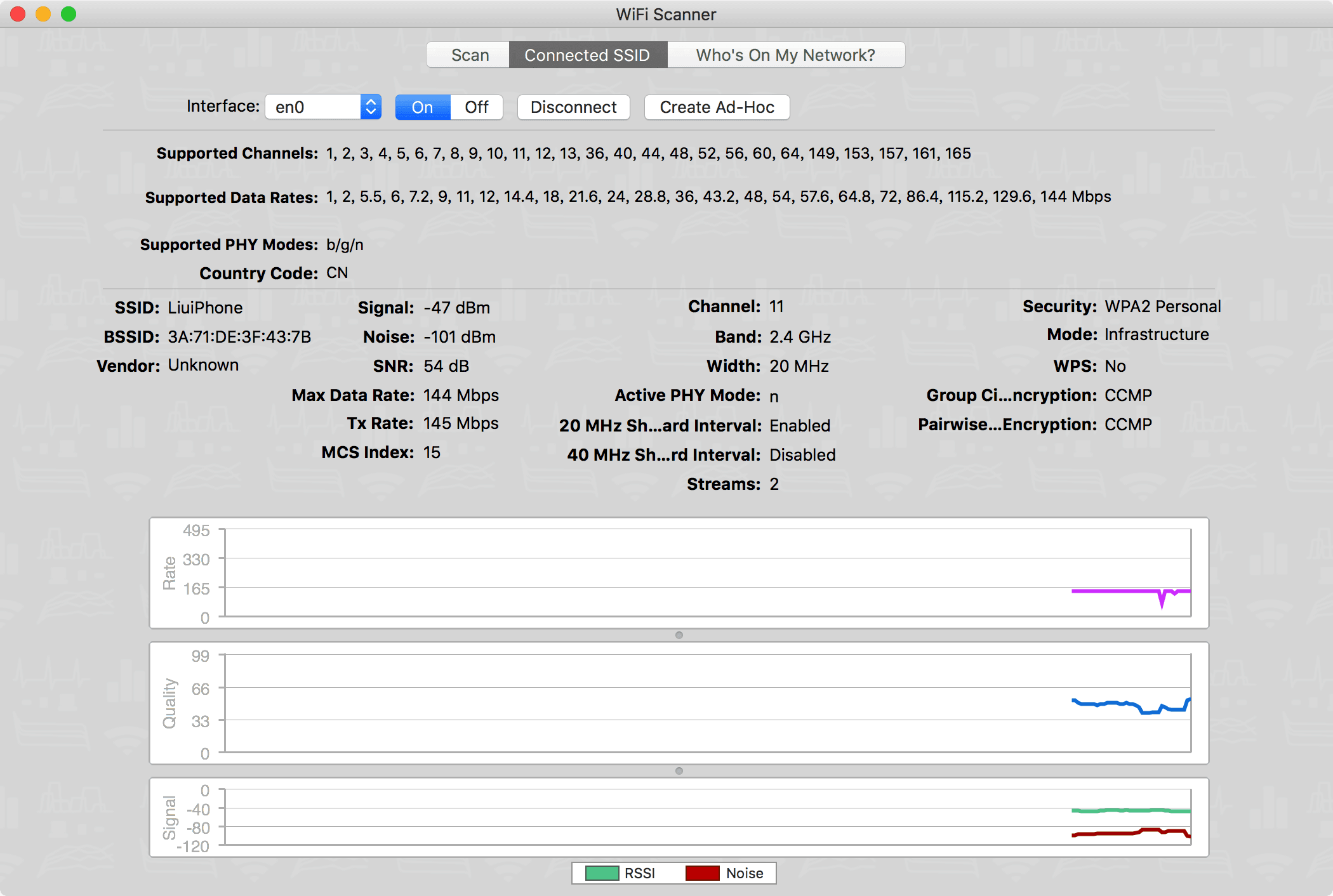Turn WiFi interface Off

[477, 107]
